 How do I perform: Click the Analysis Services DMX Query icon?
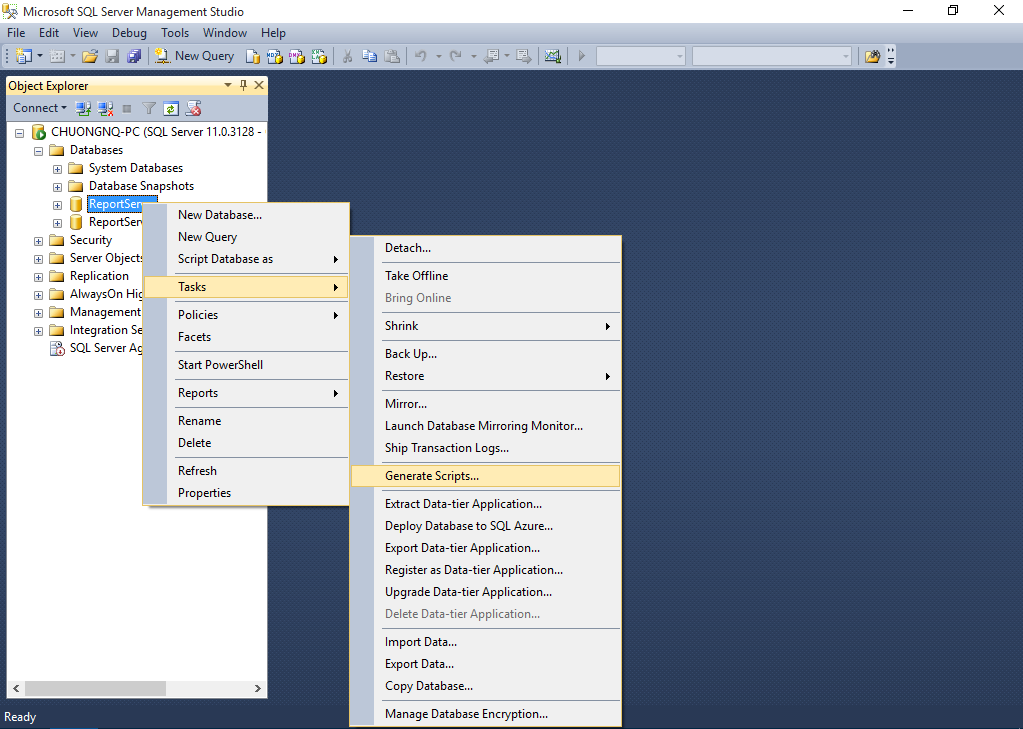tap(297, 56)
